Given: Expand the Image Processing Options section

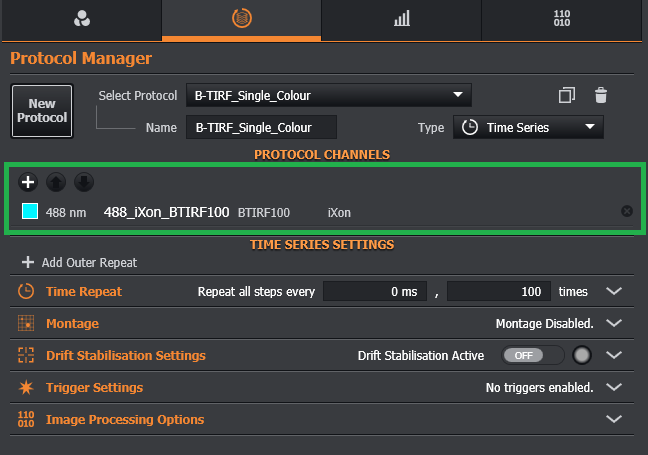Looking at the screenshot, I should [x=614, y=419].
